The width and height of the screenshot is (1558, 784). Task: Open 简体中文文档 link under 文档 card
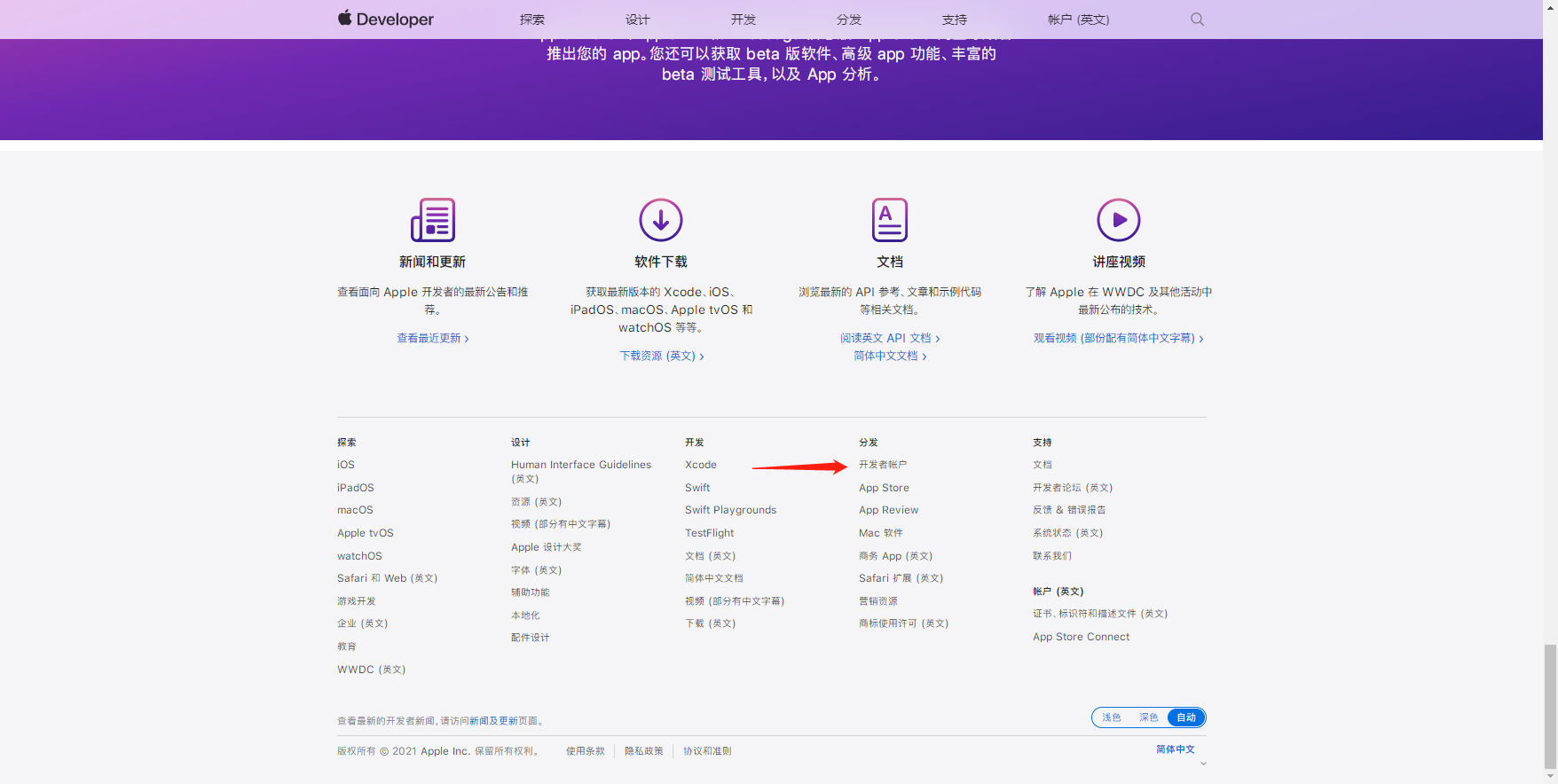coord(890,356)
